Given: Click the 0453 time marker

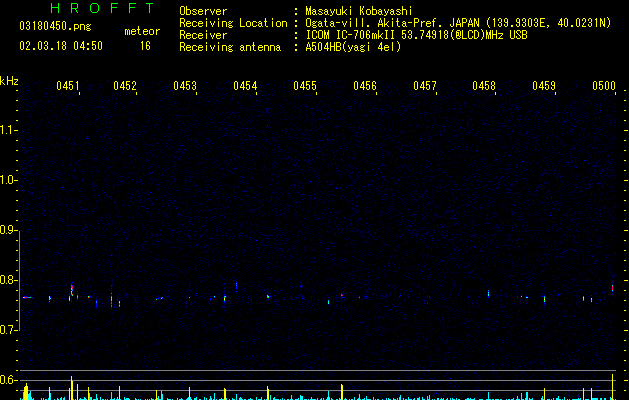Looking at the screenshot, I should click(185, 86).
